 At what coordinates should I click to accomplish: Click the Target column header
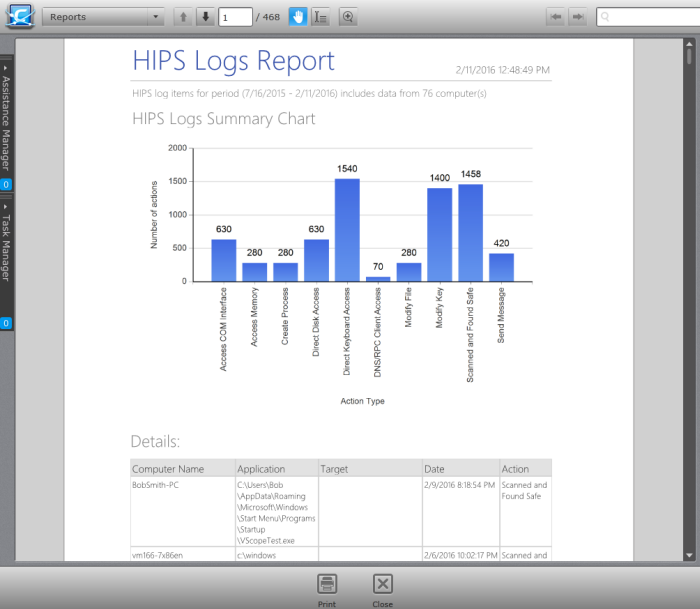(x=371, y=469)
